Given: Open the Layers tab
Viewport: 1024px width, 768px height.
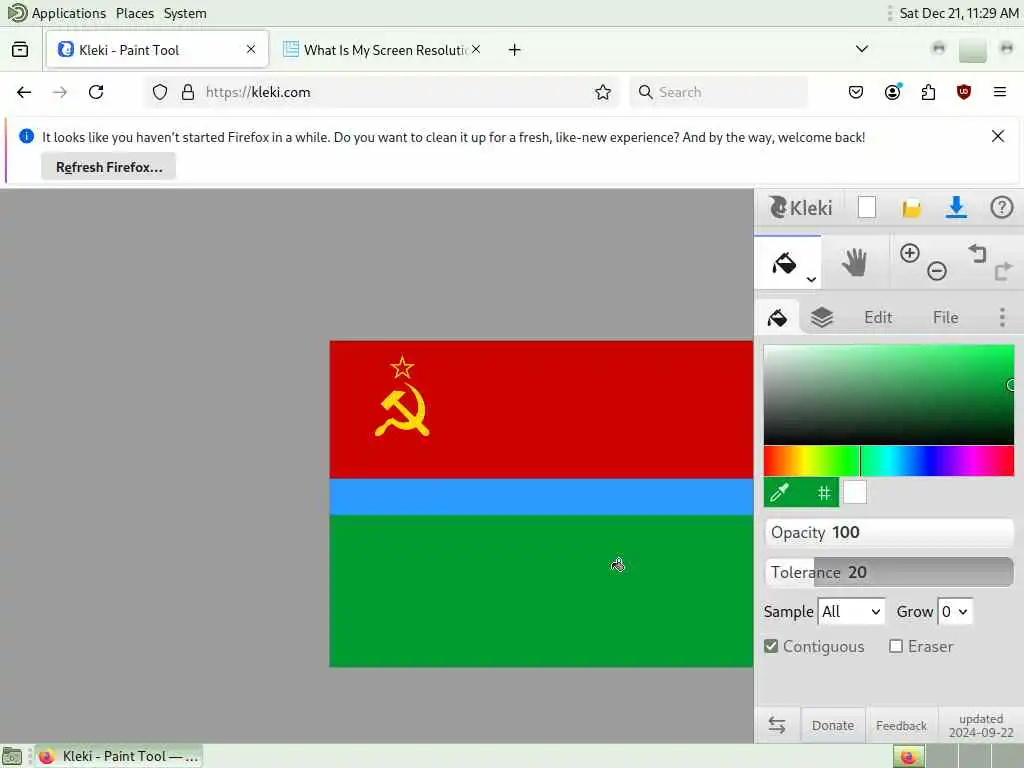Looking at the screenshot, I should click(x=822, y=317).
